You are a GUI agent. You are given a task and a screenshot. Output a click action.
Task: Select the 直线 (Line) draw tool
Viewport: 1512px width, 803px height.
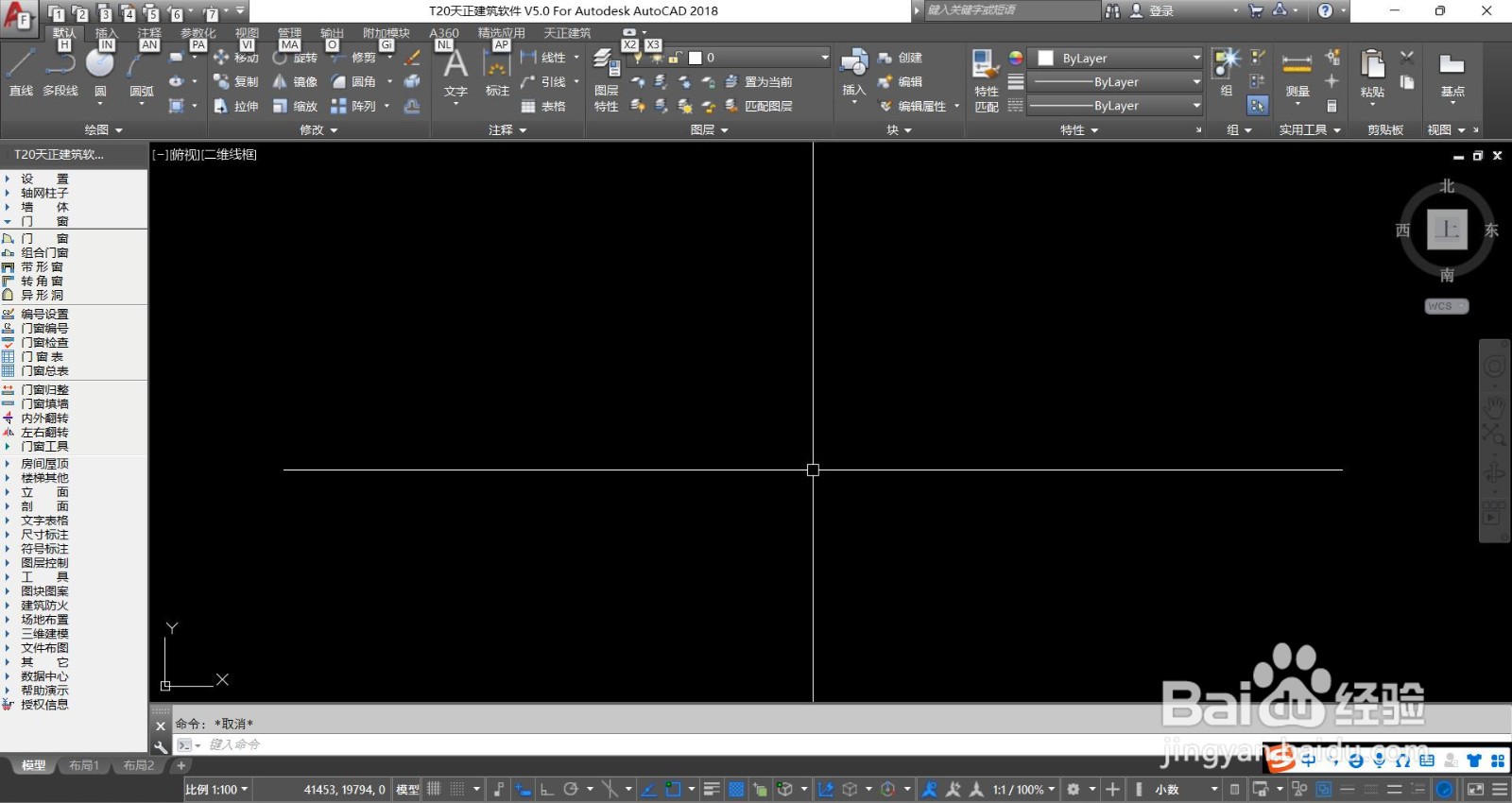pyautogui.click(x=21, y=74)
